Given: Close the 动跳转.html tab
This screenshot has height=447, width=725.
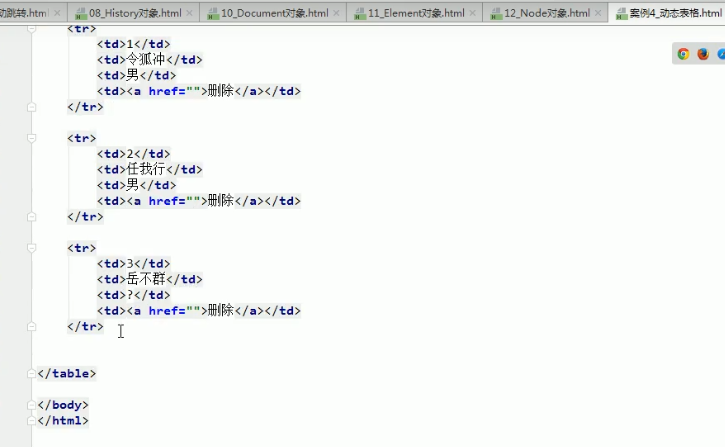Looking at the screenshot, I should 57,13.
